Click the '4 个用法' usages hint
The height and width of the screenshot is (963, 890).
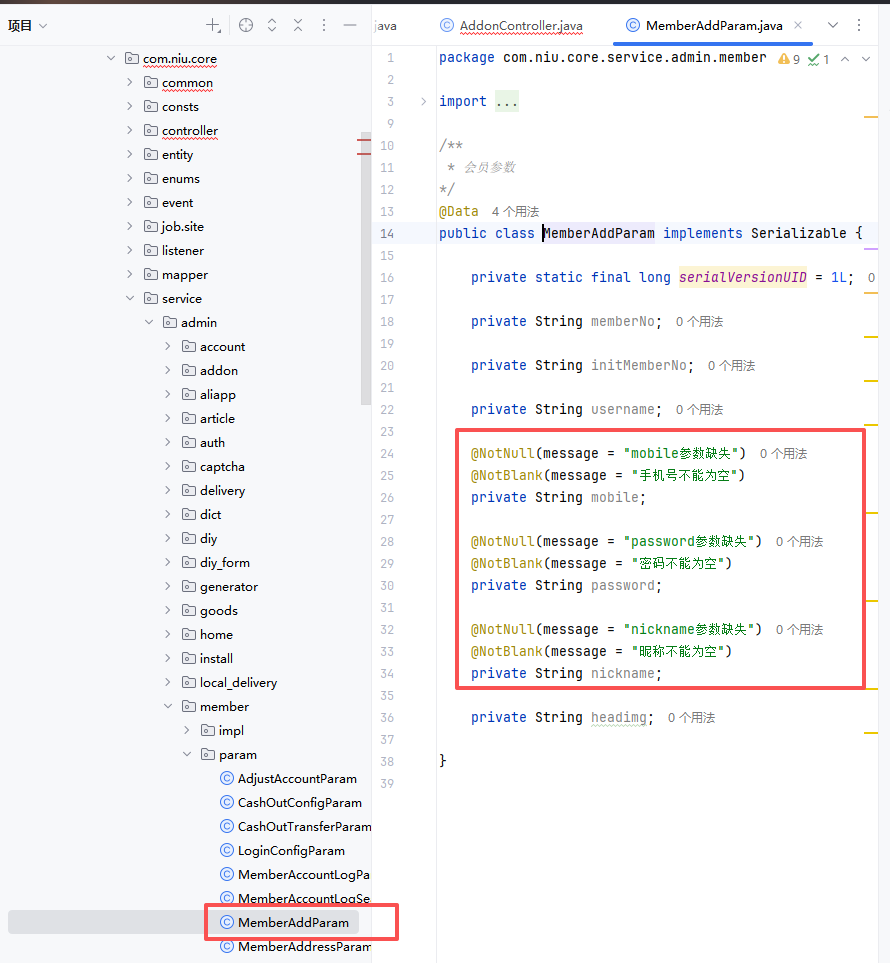click(x=515, y=212)
